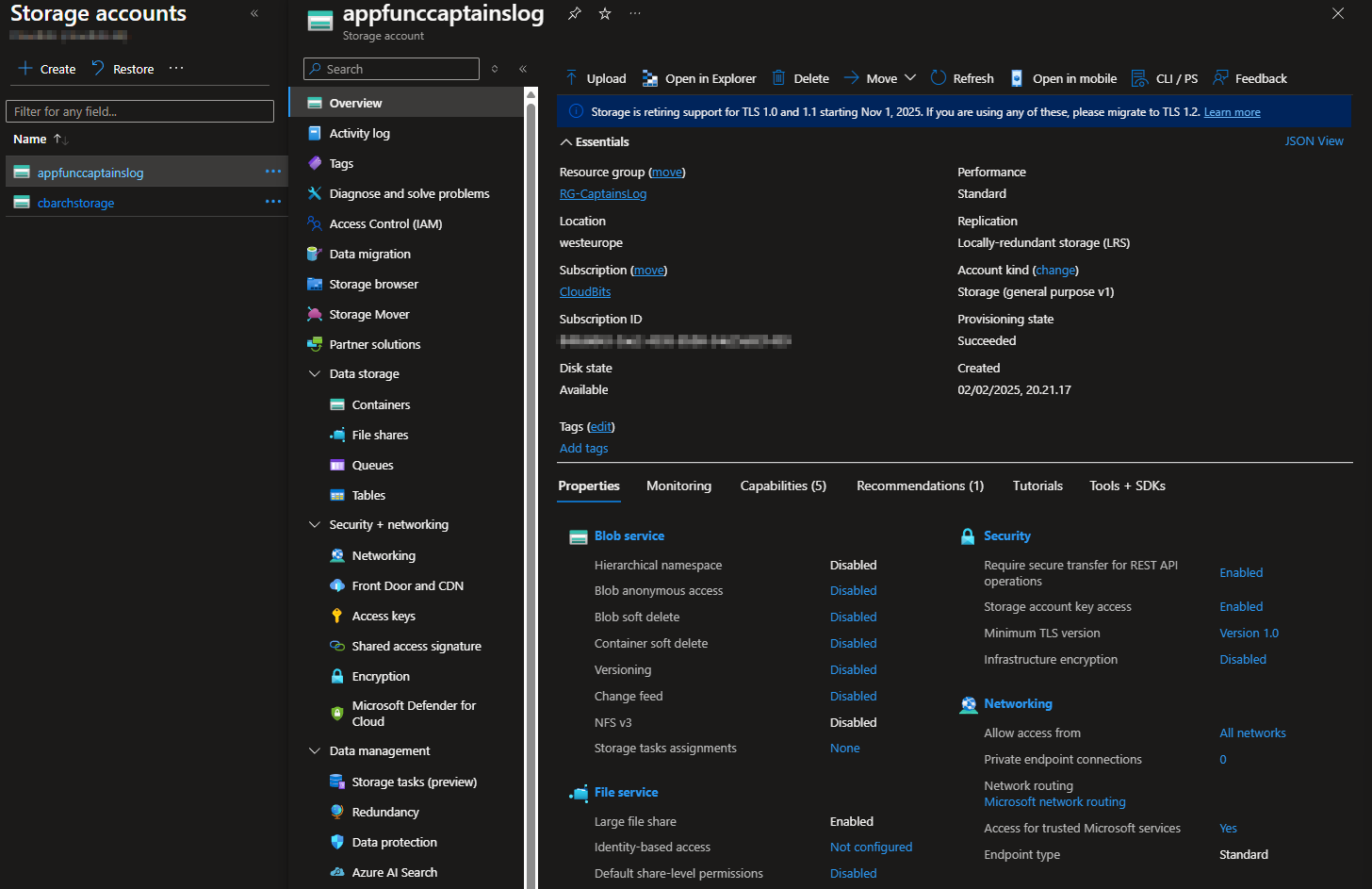1372x889 pixels.
Task: Pin the appfunccaptainslog blade
Action: pyautogui.click(x=574, y=13)
